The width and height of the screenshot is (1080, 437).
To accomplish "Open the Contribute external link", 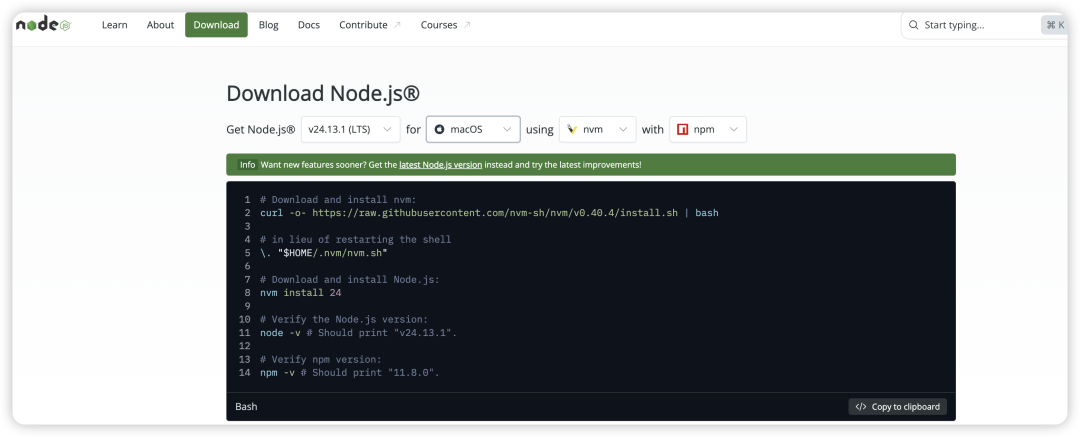I will click(370, 25).
